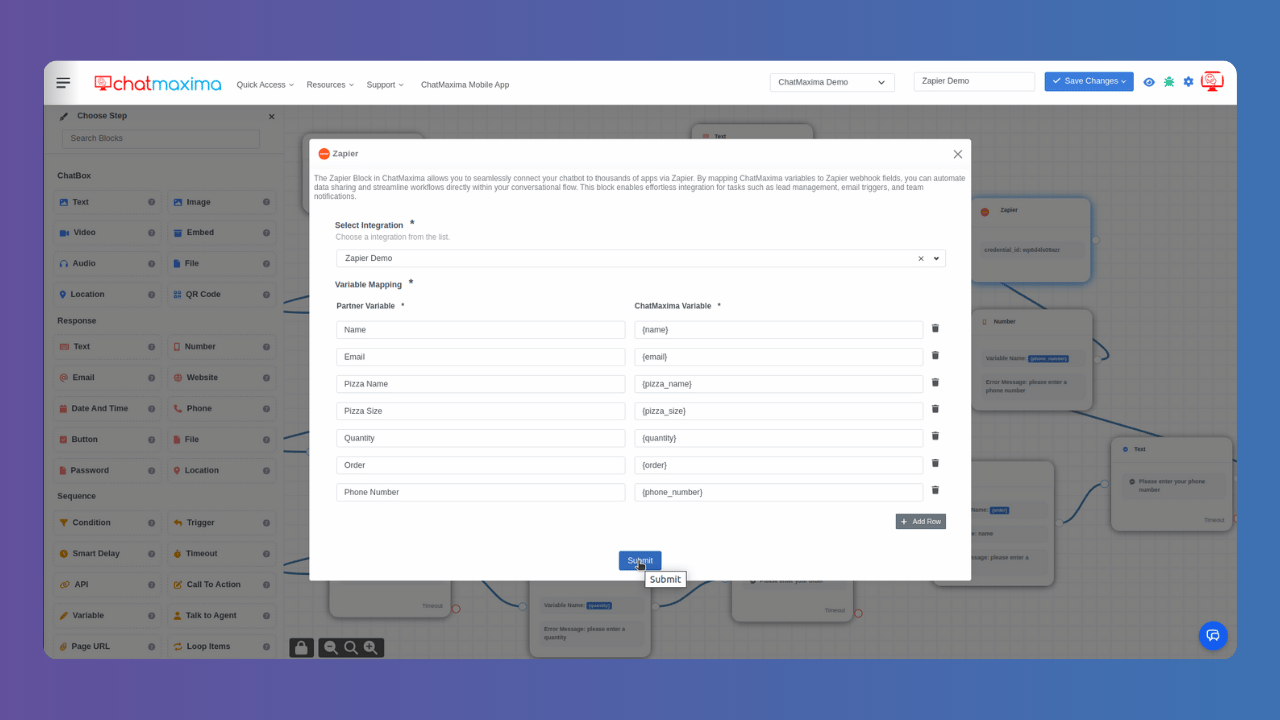Screen dimensions: 1280x720
Task: Select the Embed block
Action: [x=221, y=232]
